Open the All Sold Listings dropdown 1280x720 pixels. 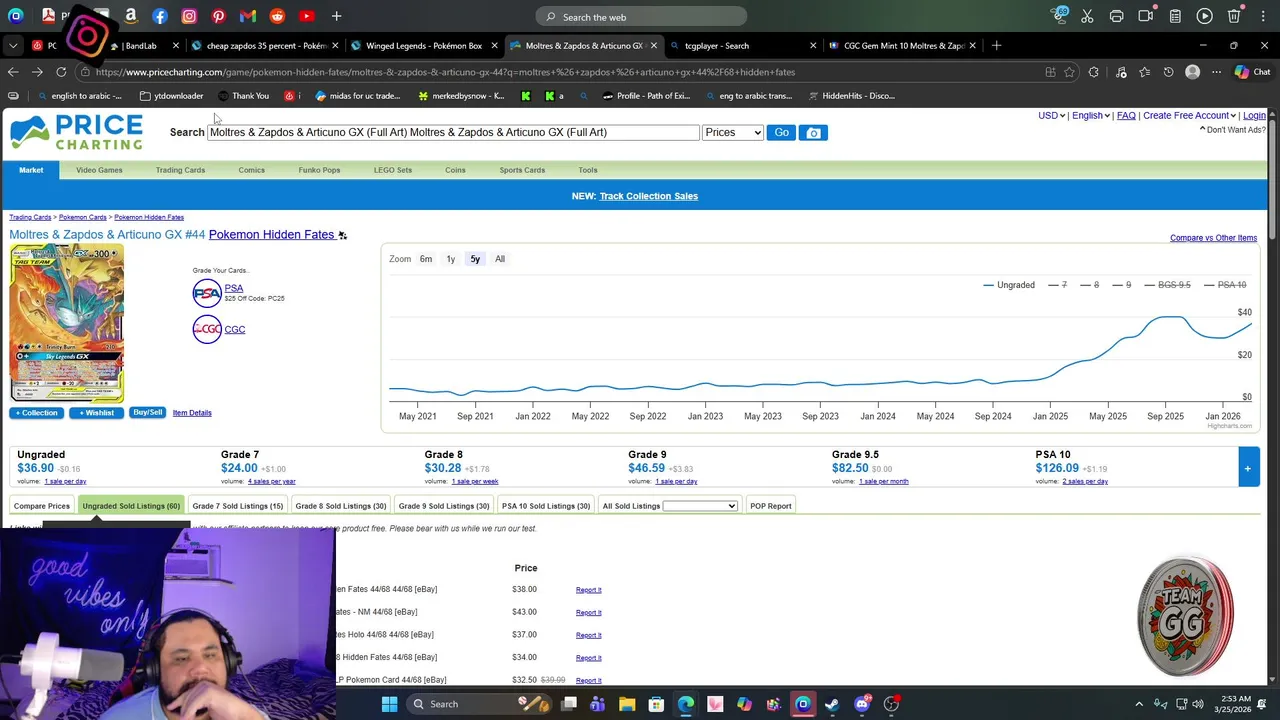[699, 506]
